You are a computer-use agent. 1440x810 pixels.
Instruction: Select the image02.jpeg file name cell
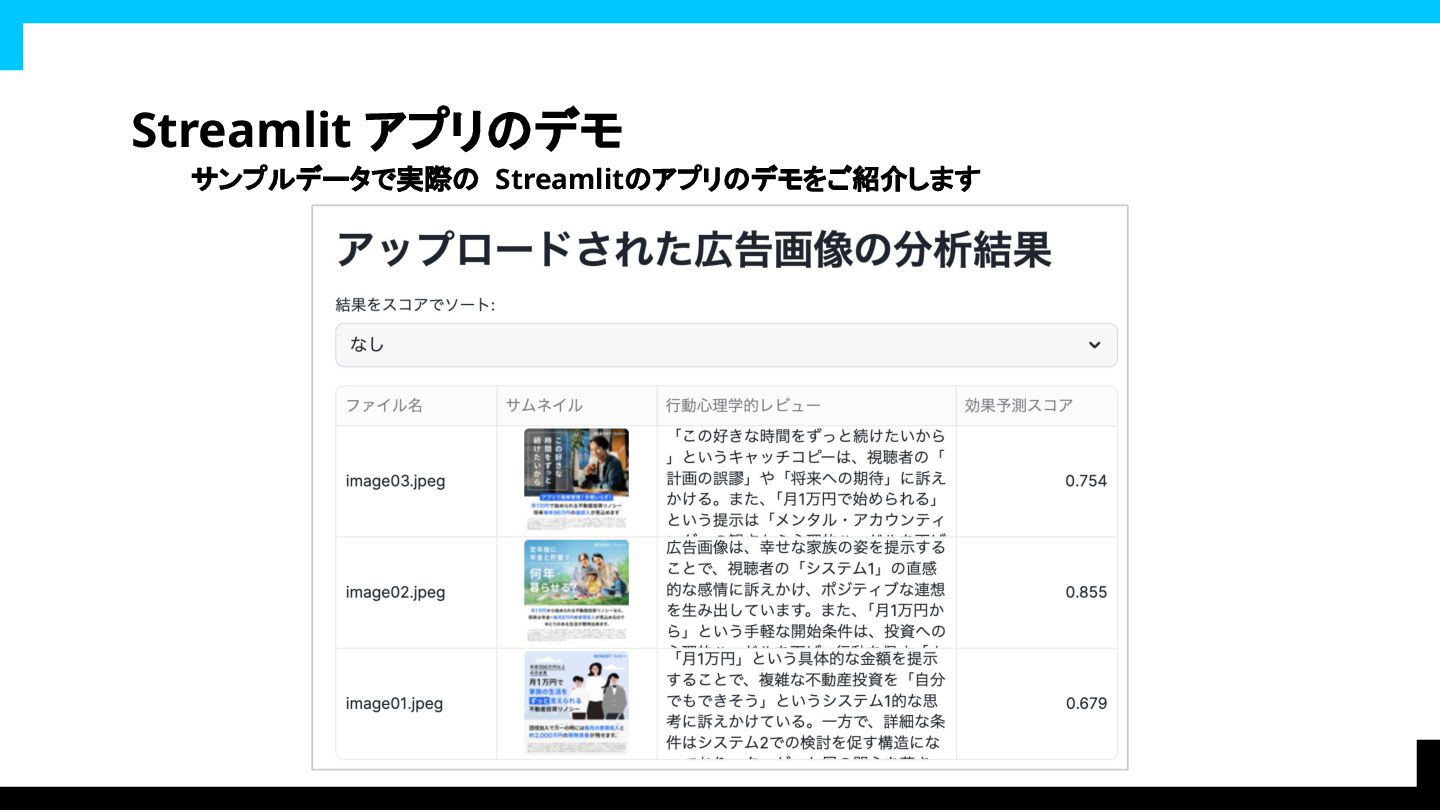416,592
